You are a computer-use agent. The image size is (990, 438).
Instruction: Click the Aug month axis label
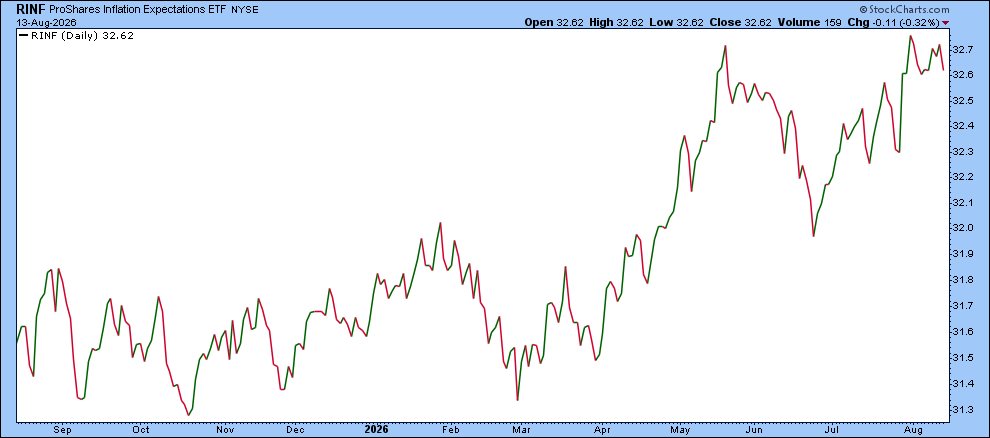(911, 430)
